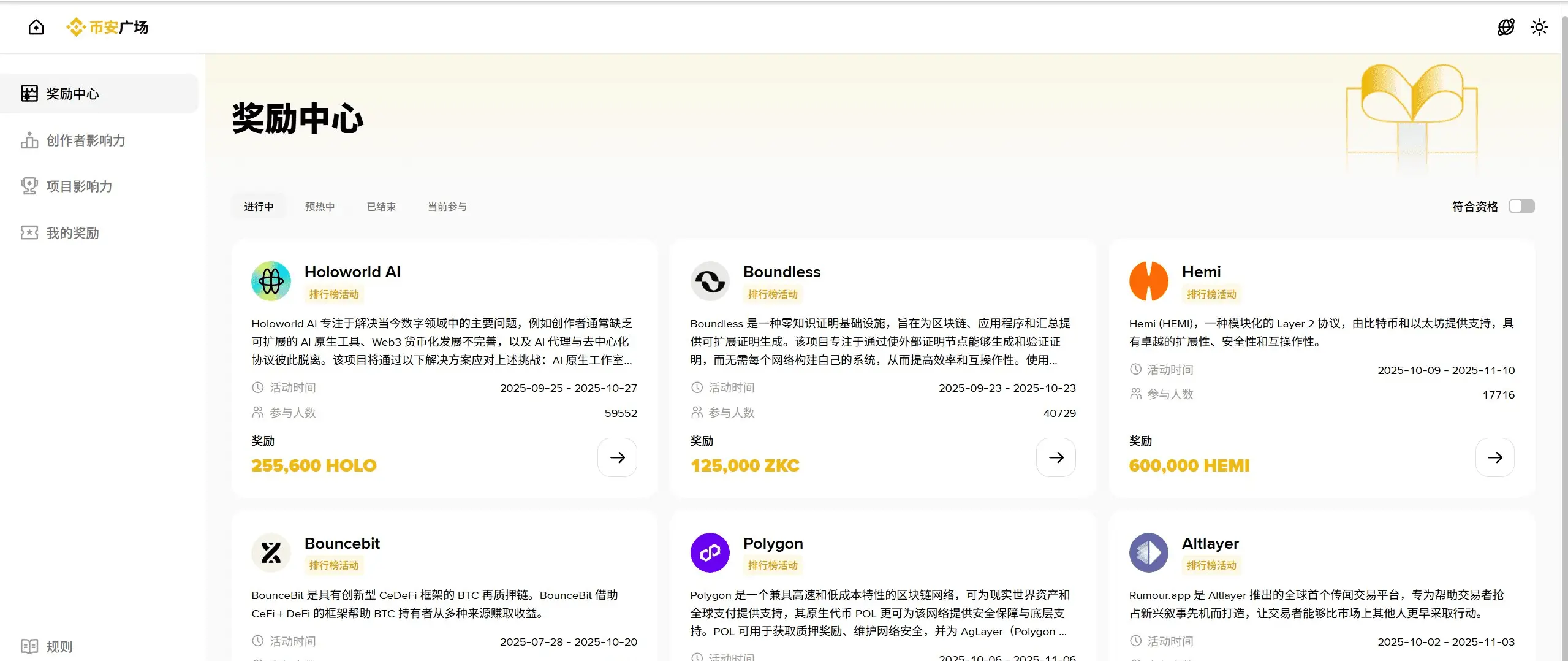Click the Bouncebit date range 2025-07-28 - 2025-10-20
1568x661 pixels.
(569, 642)
